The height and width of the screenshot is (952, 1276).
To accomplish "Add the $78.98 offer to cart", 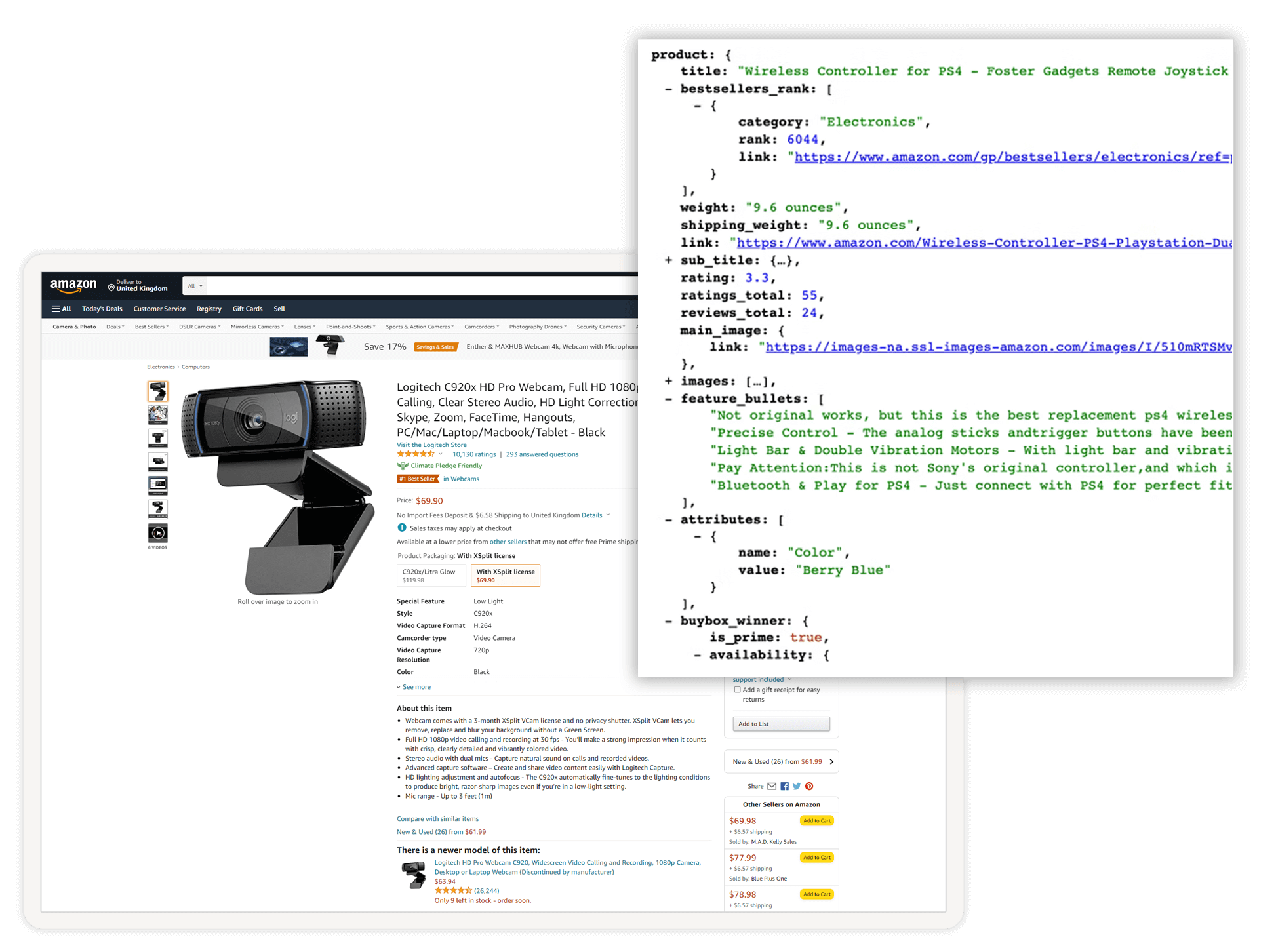I will [816, 894].
